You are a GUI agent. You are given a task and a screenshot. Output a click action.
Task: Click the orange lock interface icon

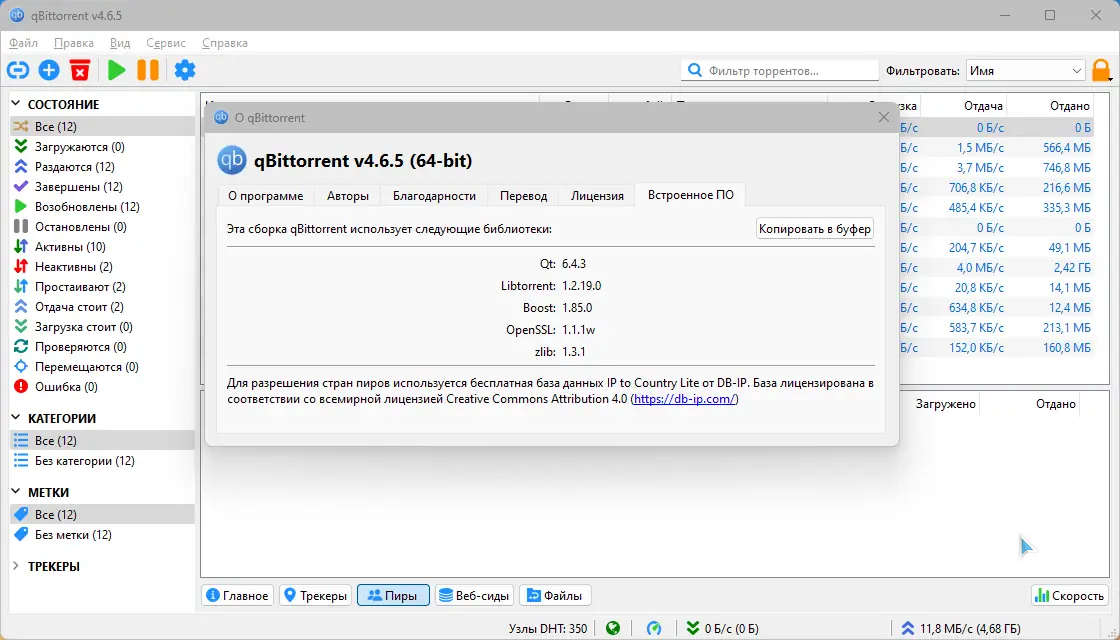pyautogui.click(x=1101, y=71)
